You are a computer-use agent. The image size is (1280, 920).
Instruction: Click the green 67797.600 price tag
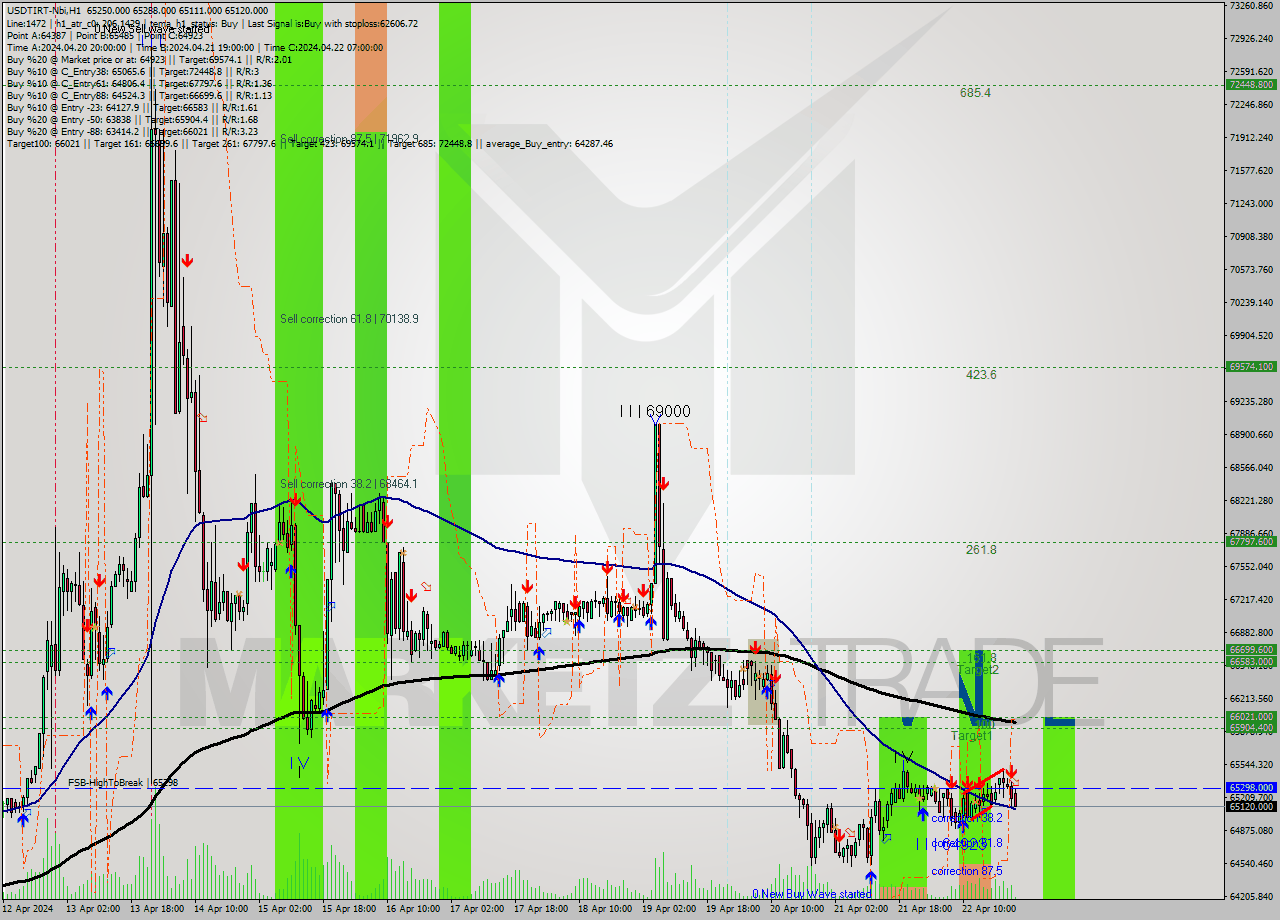[1250, 541]
